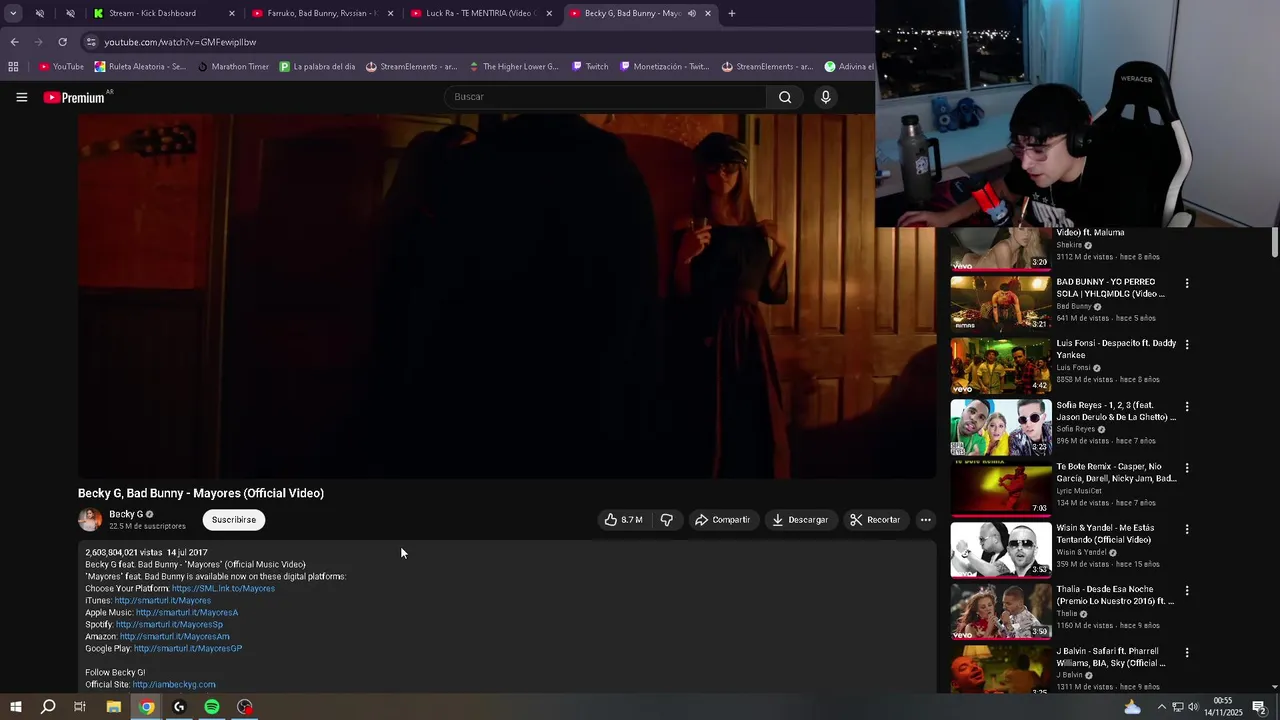Subscribe with the Suscribirse button
The image size is (1280, 720).
(x=234, y=520)
